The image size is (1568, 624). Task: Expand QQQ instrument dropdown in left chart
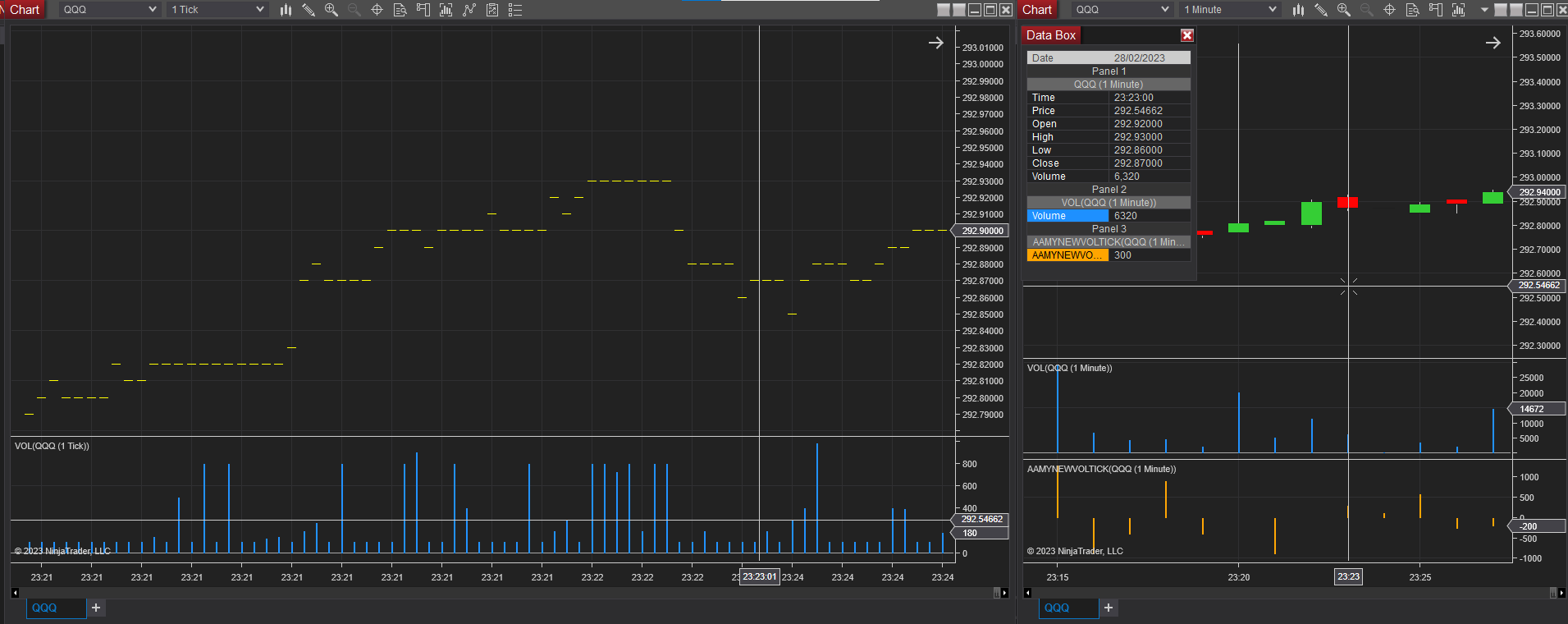click(x=109, y=10)
